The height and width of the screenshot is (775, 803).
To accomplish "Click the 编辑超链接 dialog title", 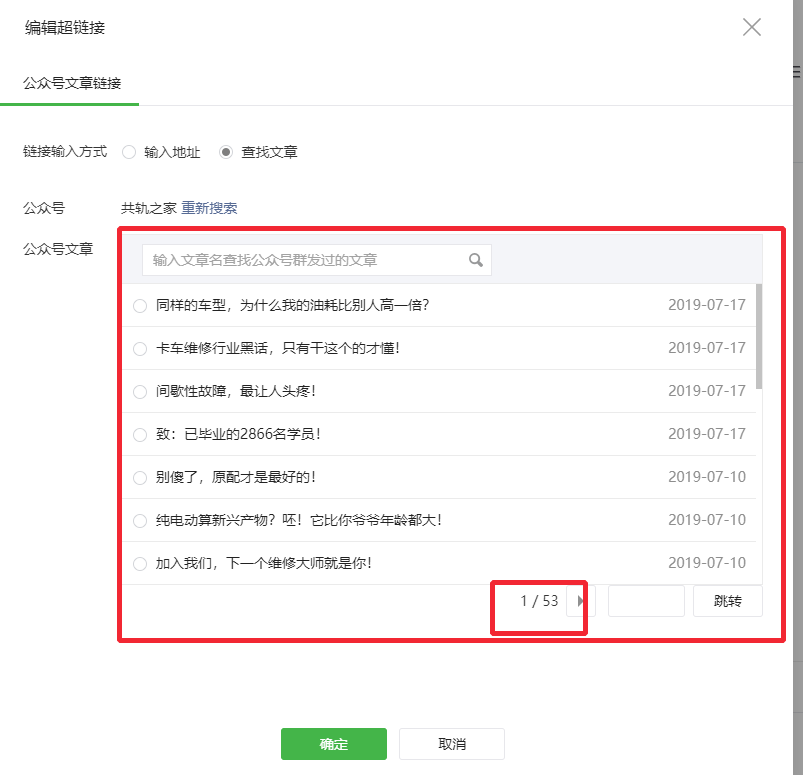I will pyautogui.click(x=65, y=28).
